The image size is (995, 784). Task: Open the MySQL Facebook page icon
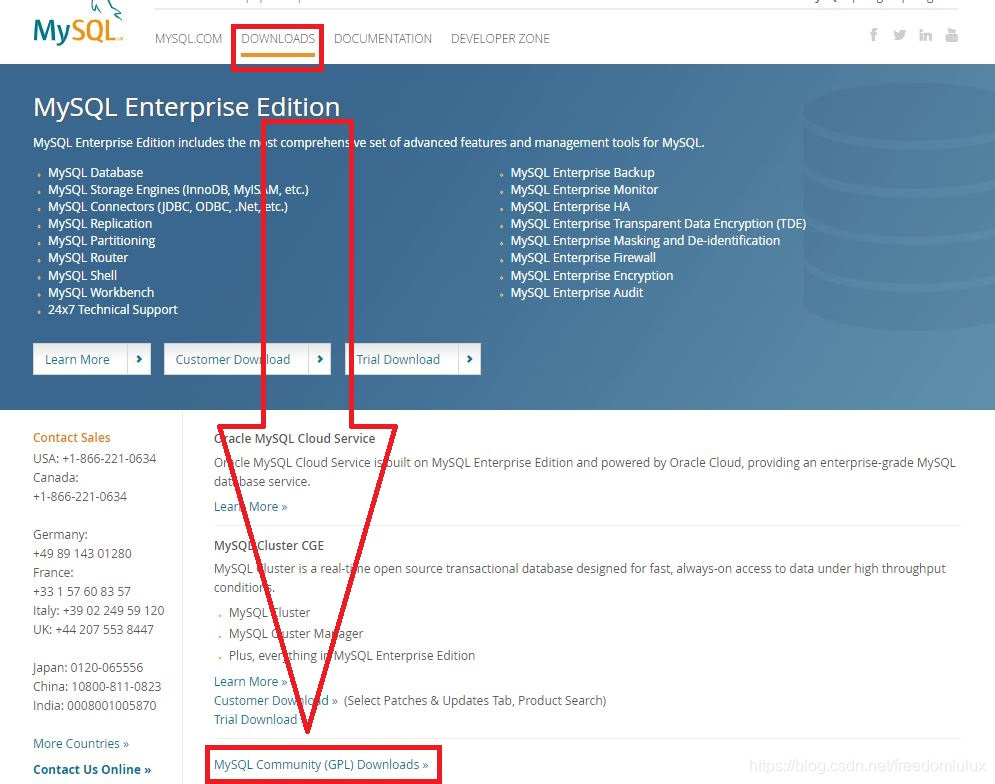tap(874, 34)
